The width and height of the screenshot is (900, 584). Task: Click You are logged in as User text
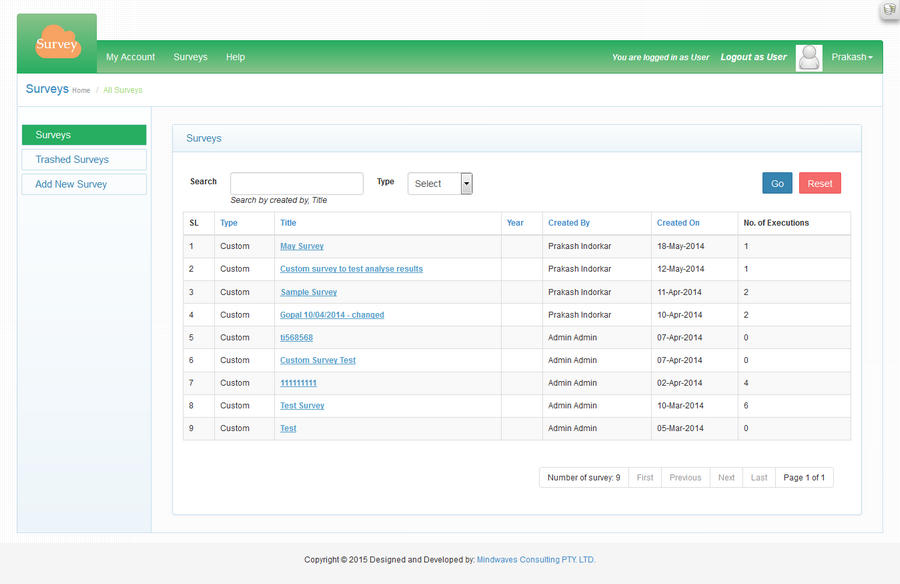point(660,57)
